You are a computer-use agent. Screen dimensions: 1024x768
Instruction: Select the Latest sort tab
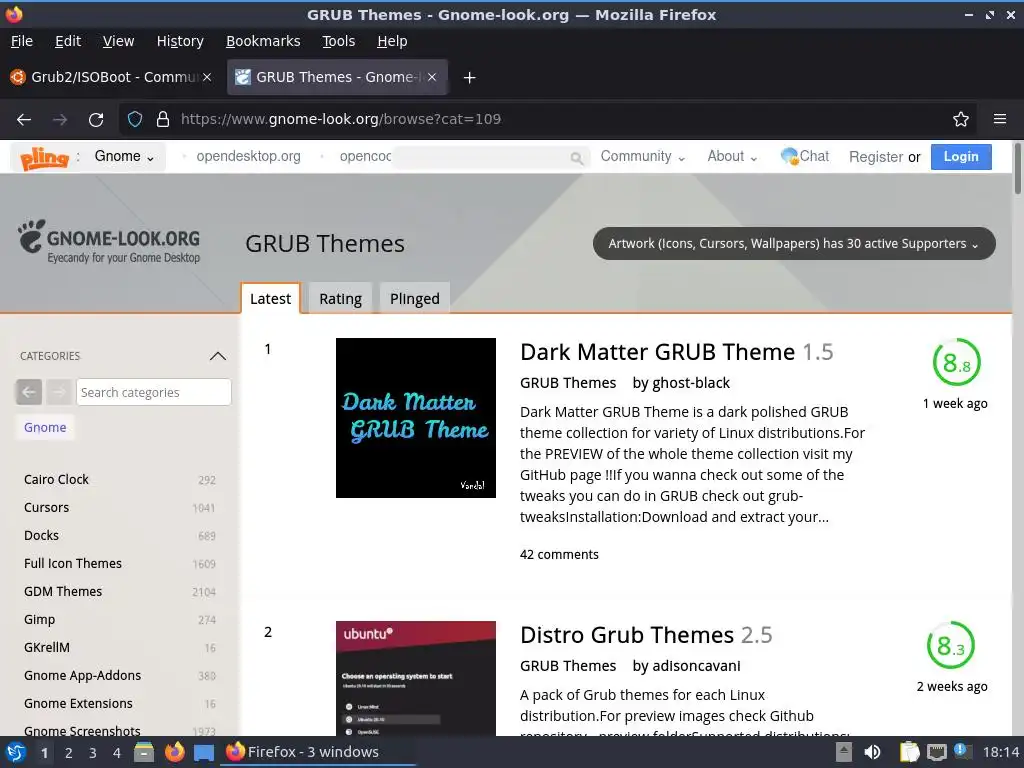coord(270,298)
